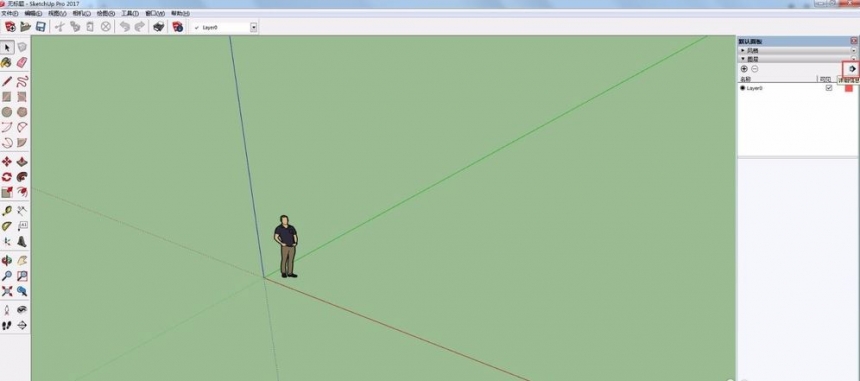The height and width of the screenshot is (381, 860).
Task: Select the Push/Pull tool
Action: coord(22,162)
